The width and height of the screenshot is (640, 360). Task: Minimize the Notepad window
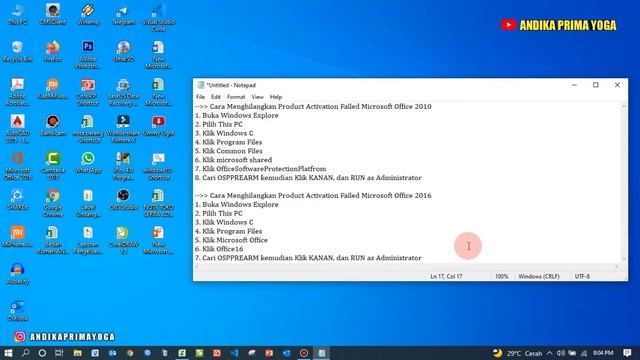tap(574, 85)
